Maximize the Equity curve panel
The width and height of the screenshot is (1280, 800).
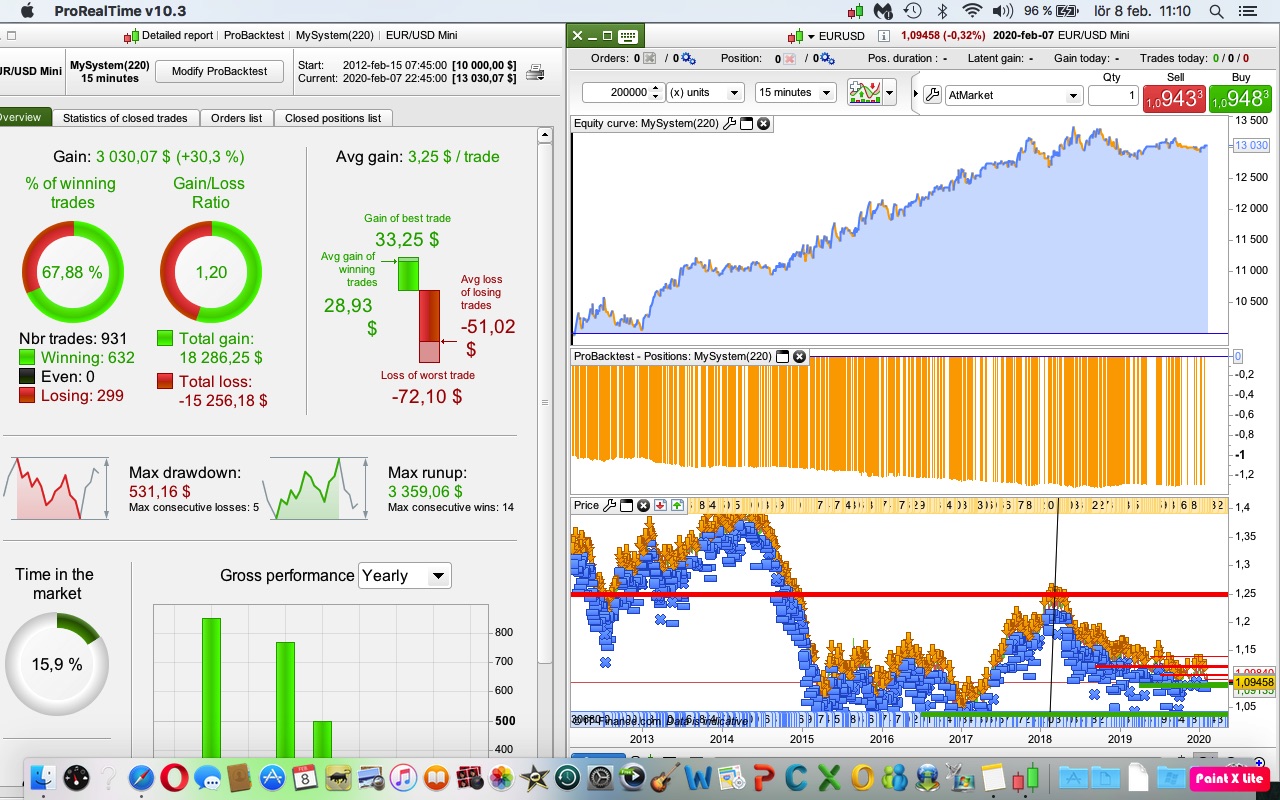tap(746, 124)
